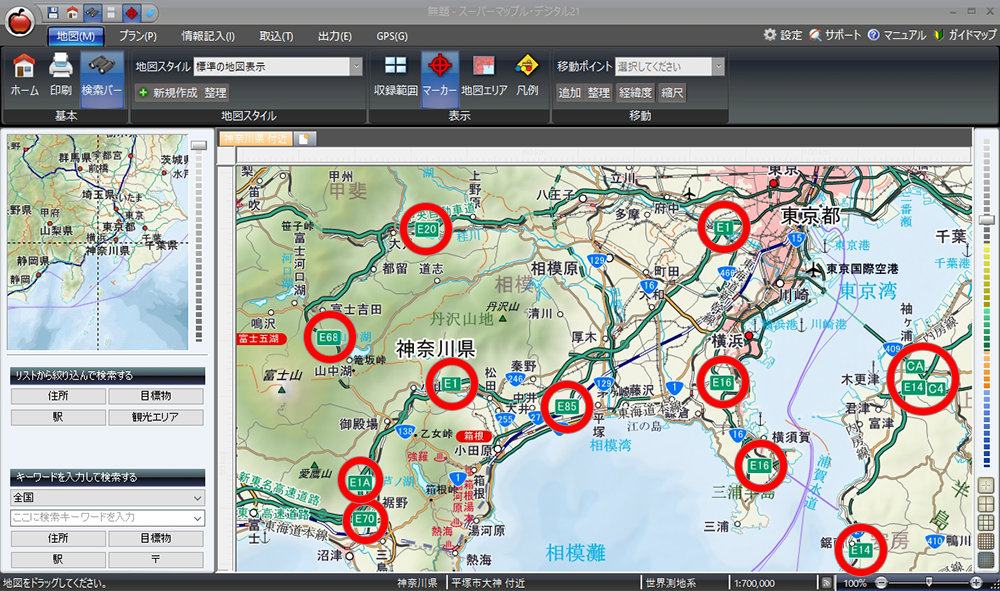Click 目標物 under リストから絞り込んで検索する

click(x=156, y=396)
